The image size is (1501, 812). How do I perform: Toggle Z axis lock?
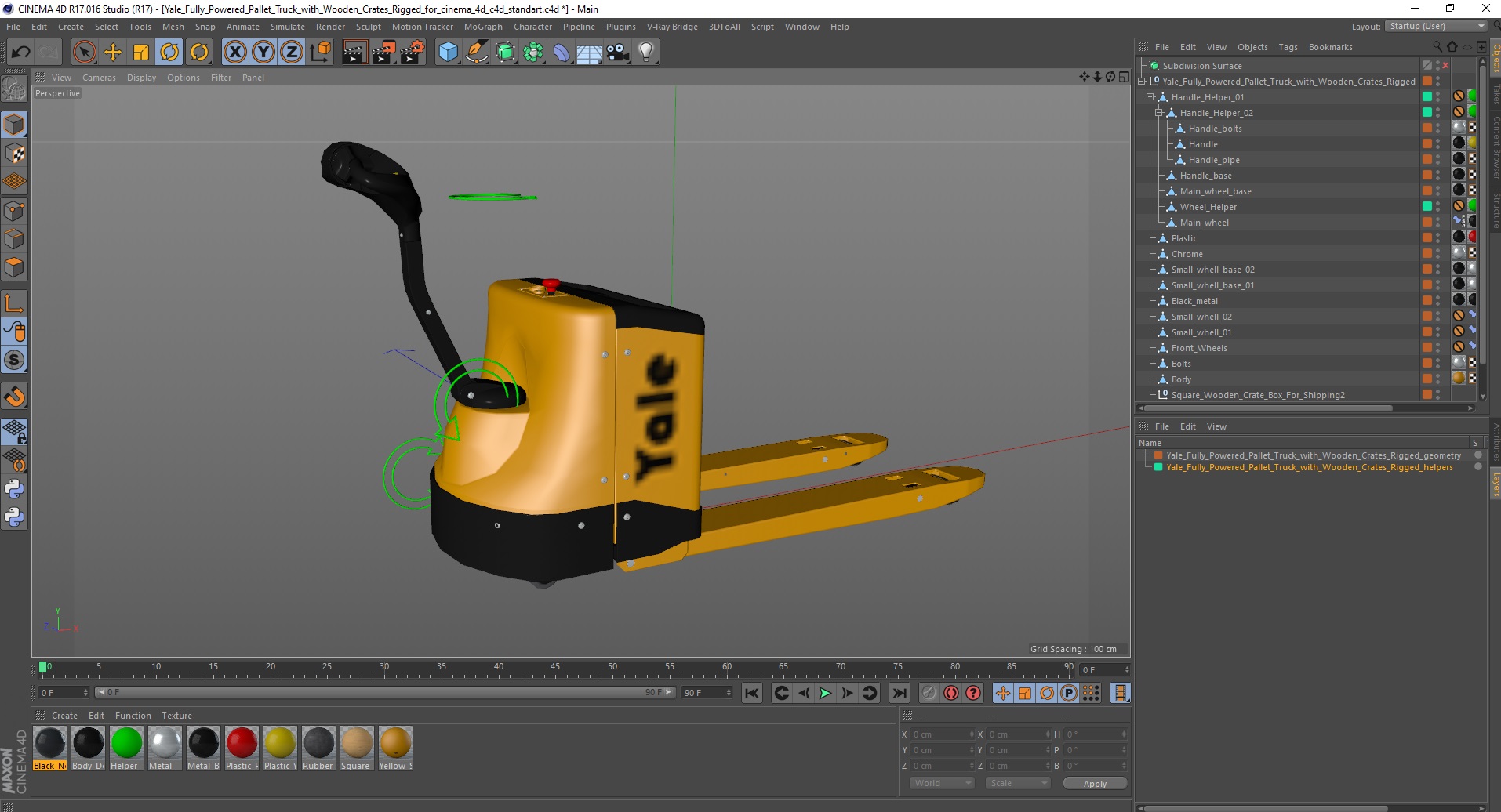click(292, 53)
